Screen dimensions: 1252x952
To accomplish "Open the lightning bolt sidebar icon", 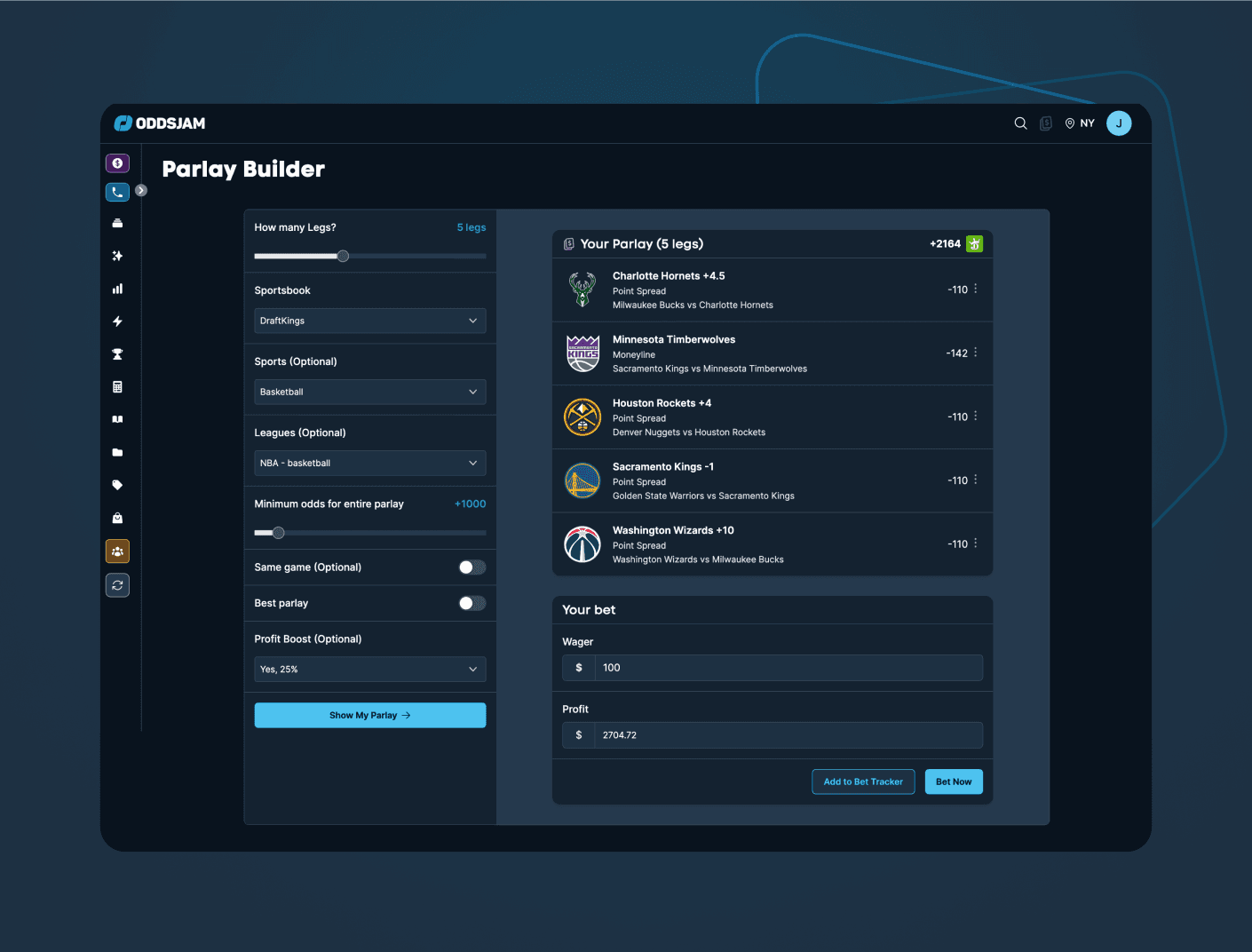I will 117,321.
